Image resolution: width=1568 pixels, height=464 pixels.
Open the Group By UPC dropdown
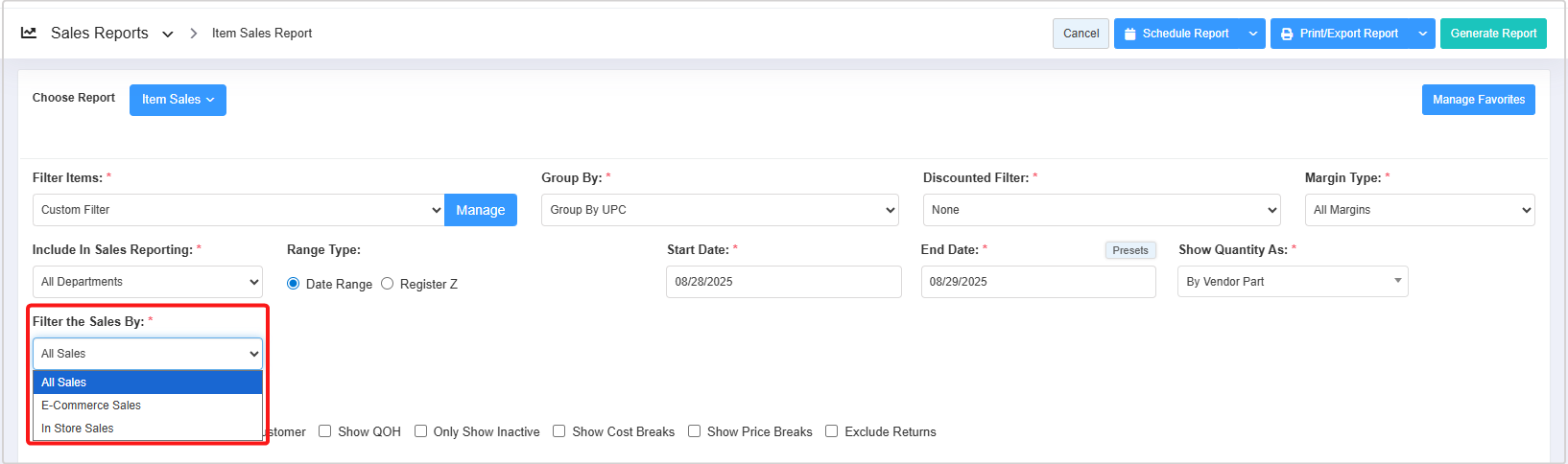(720, 210)
